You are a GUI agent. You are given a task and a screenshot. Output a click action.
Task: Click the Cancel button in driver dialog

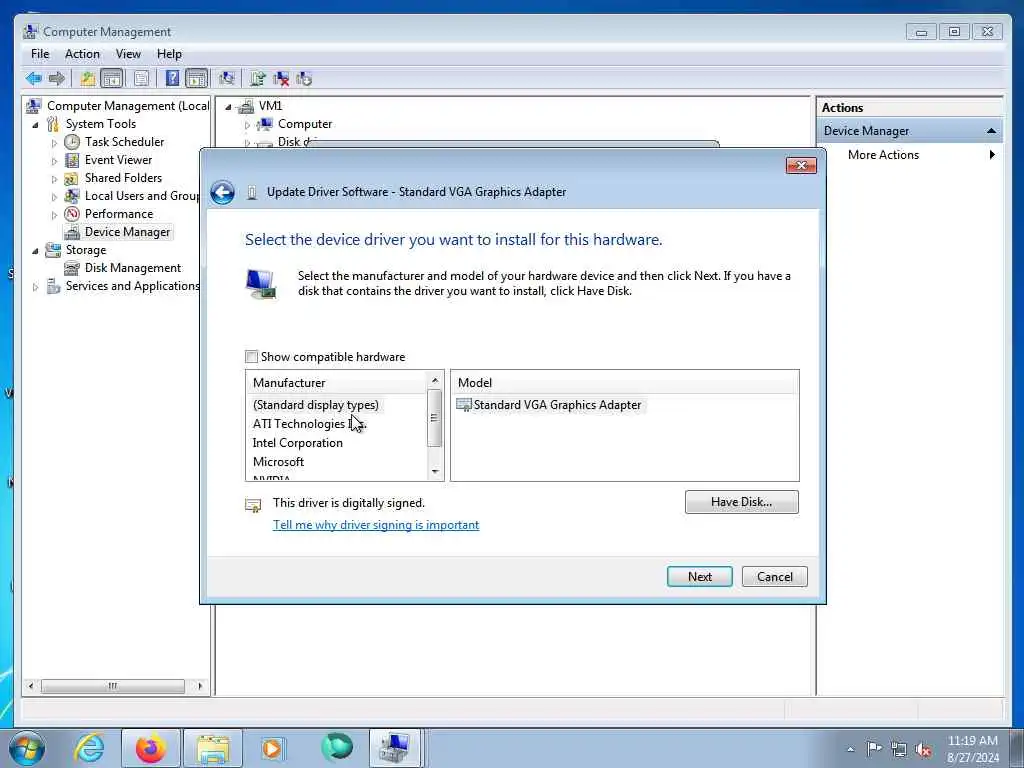coord(775,577)
